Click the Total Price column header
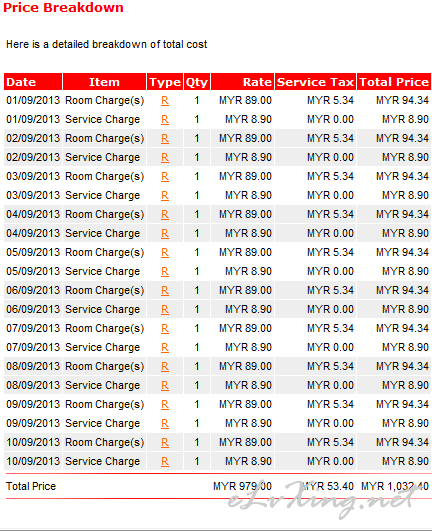Screen dimensions: 432x532 [x=394, y=82]
